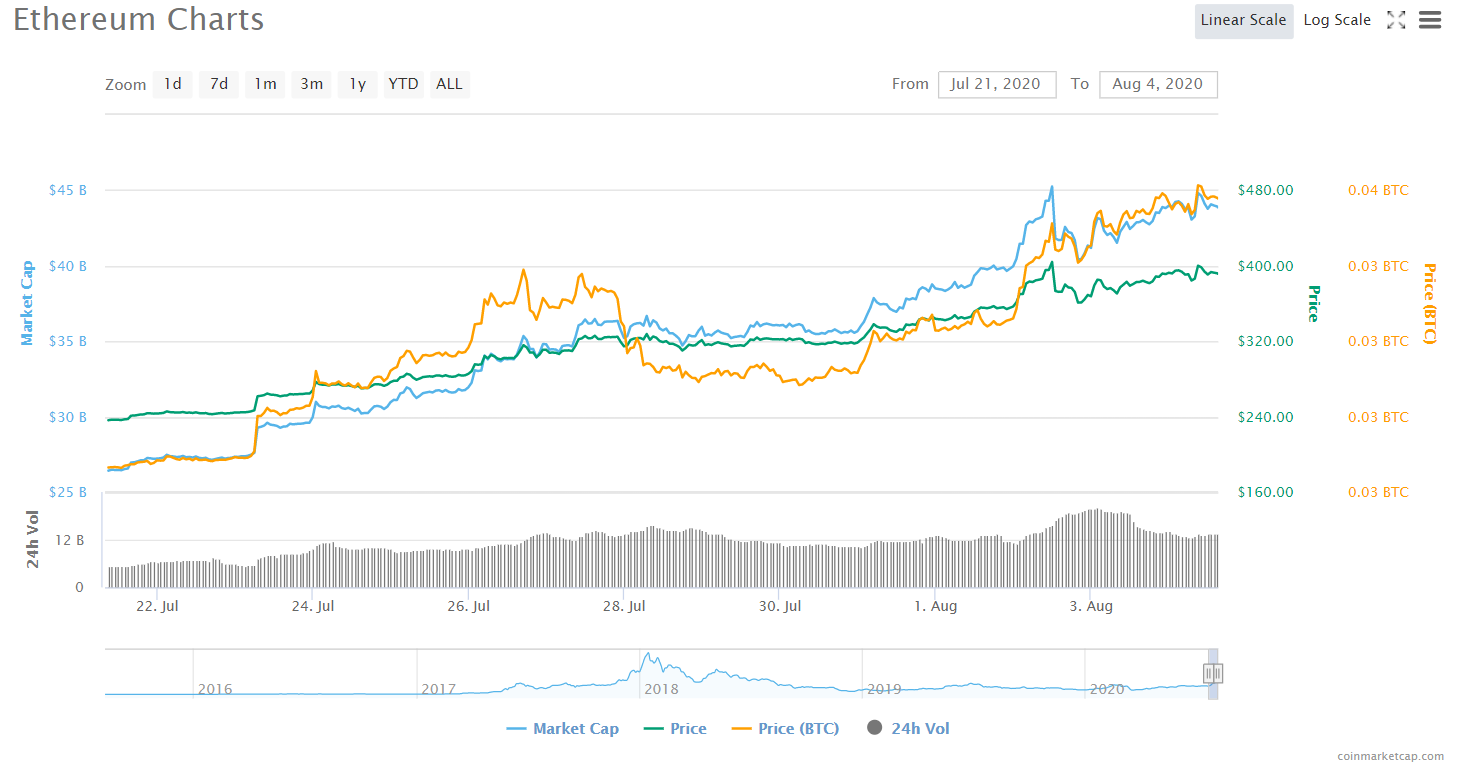
Task: Click the $40 B market cap label
Action: tap(68, 266)
